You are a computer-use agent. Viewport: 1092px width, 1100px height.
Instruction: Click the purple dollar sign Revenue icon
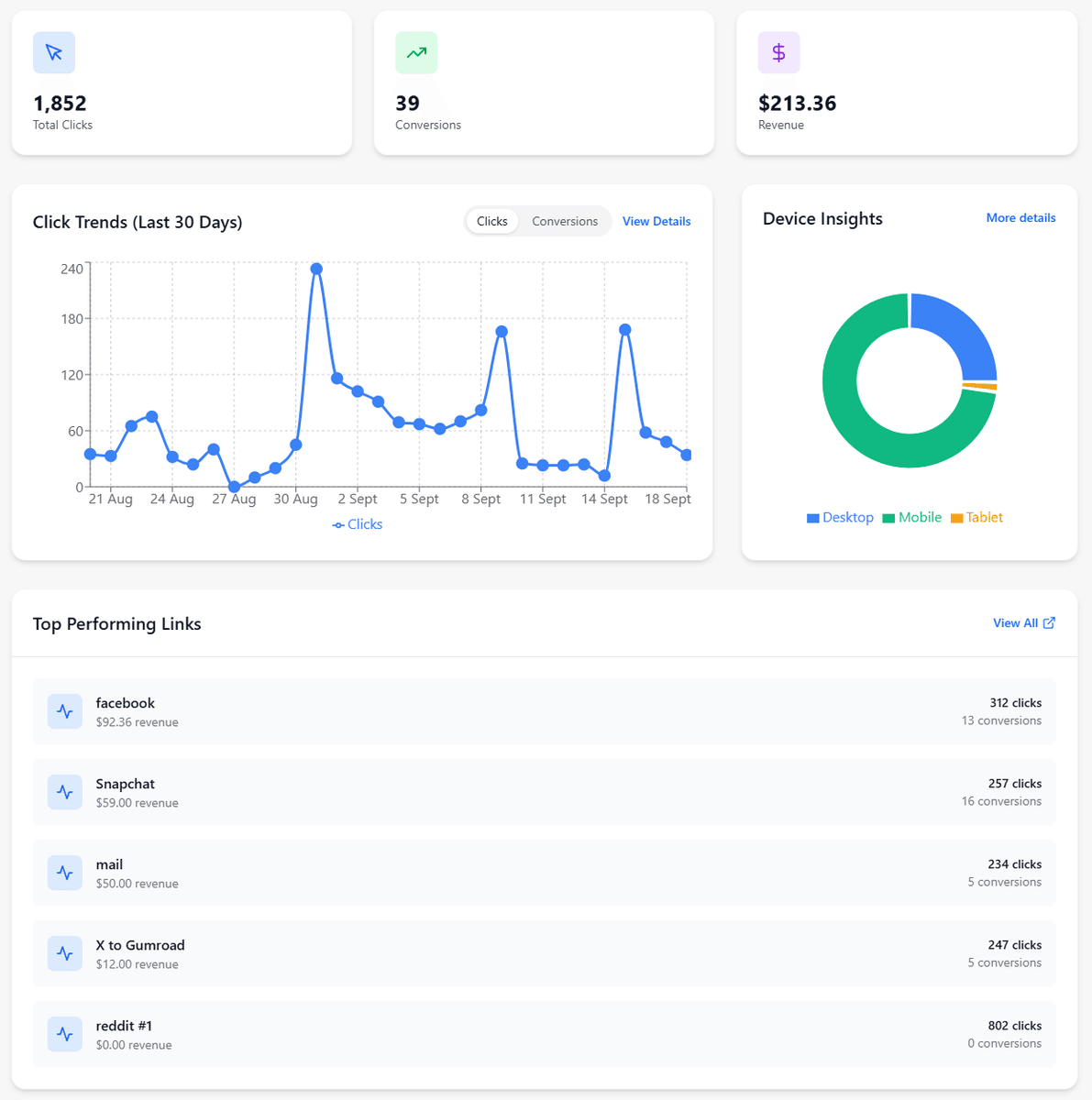pyautogui.click(x=778, y=53)
